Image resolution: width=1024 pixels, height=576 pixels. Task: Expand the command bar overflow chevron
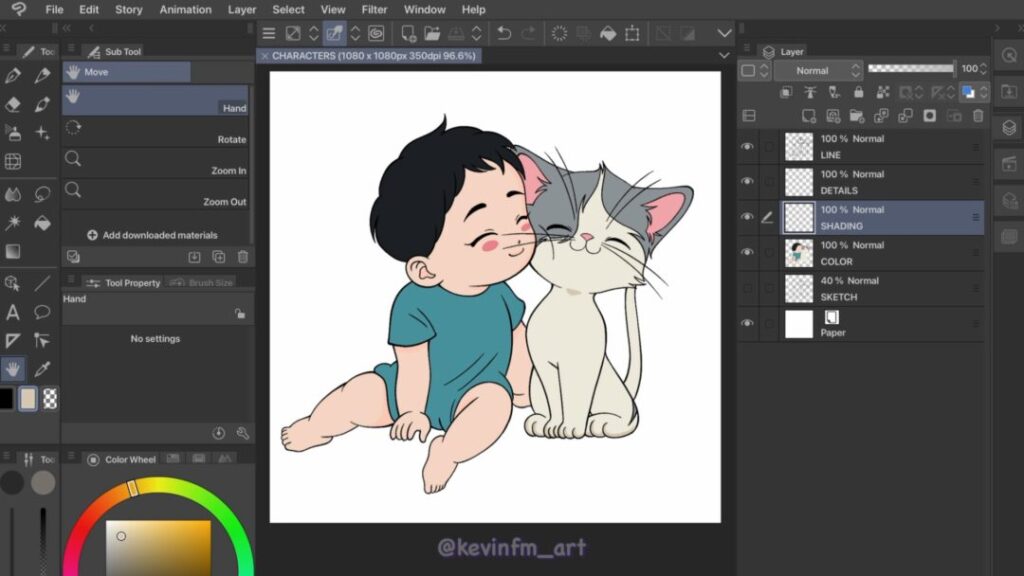[x=725, y=33]
